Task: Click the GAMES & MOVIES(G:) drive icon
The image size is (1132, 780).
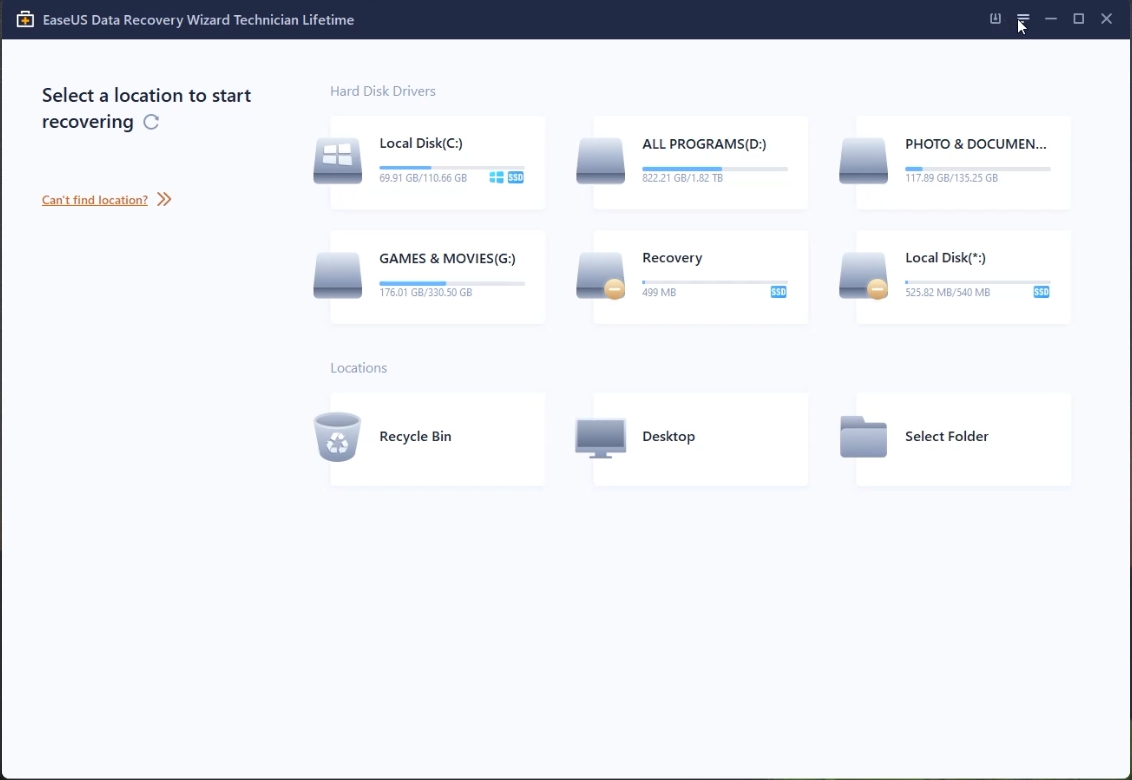Action: pyautogui.click(x=337, y=276)
